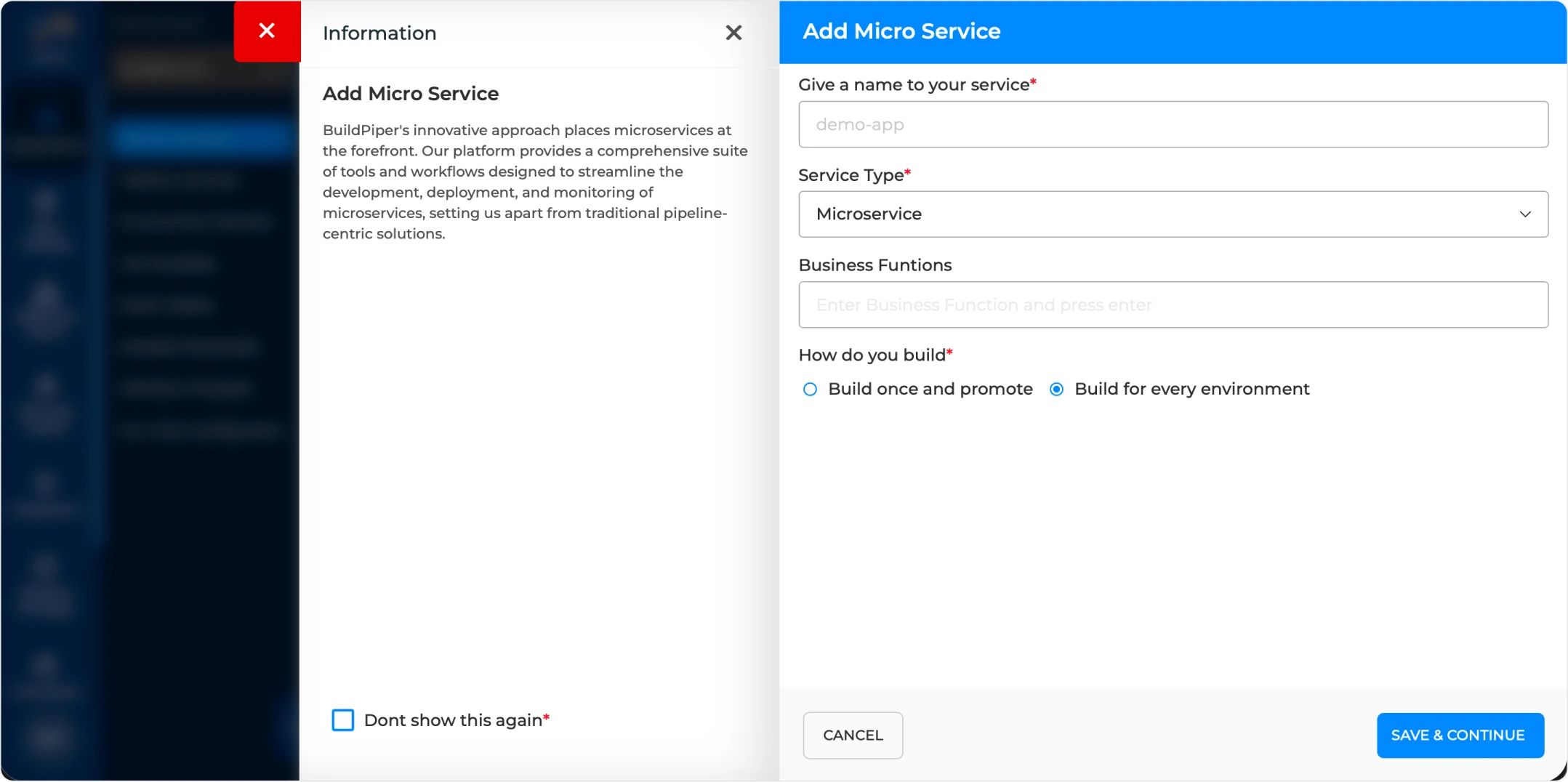Click the 'Information' panel title
This screenshot has width=1568, height=782.
[x=379, y=33]
